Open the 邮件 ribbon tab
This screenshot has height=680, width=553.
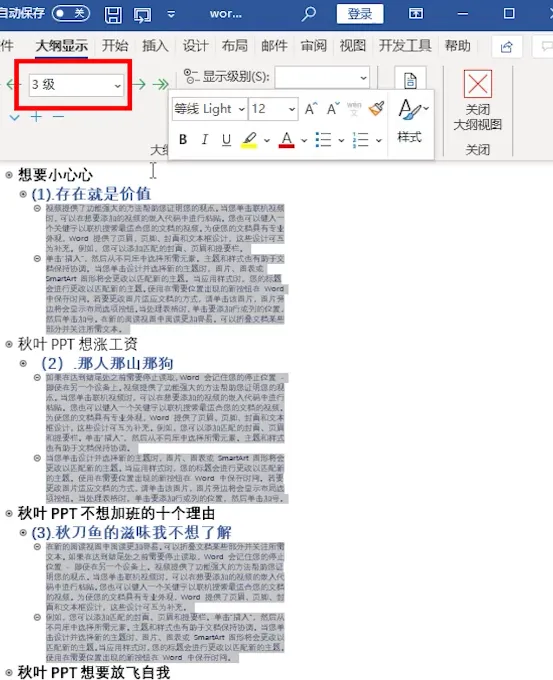[274, 46]
